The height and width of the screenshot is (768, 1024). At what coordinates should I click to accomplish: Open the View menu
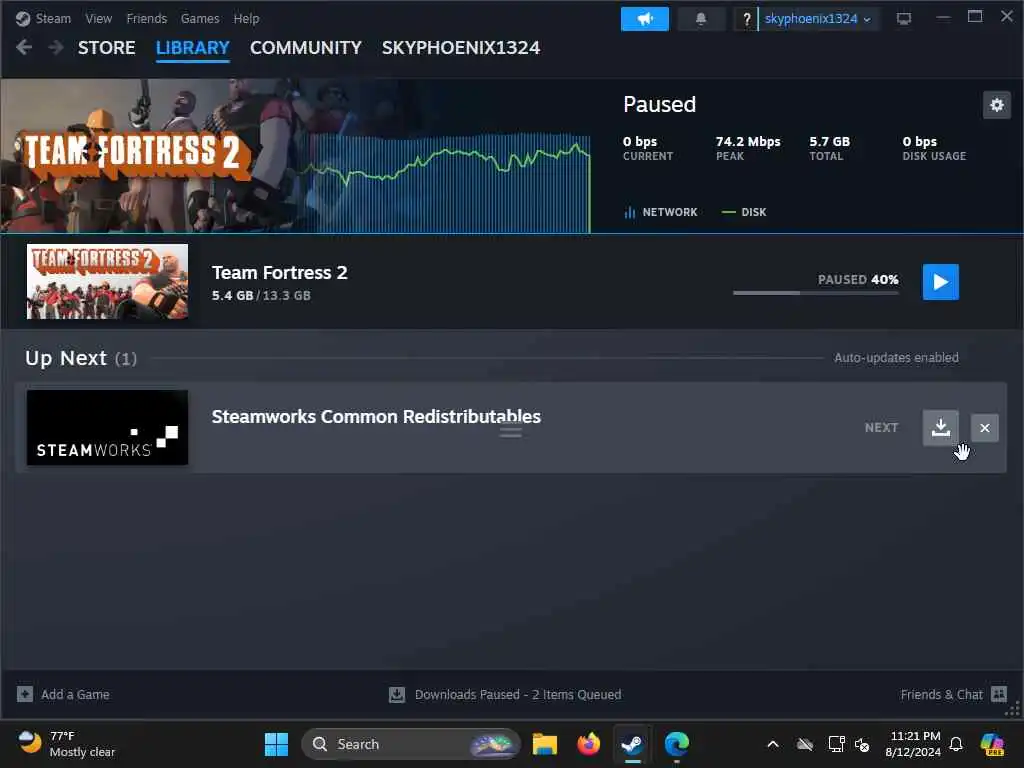[x=99, y=19]
